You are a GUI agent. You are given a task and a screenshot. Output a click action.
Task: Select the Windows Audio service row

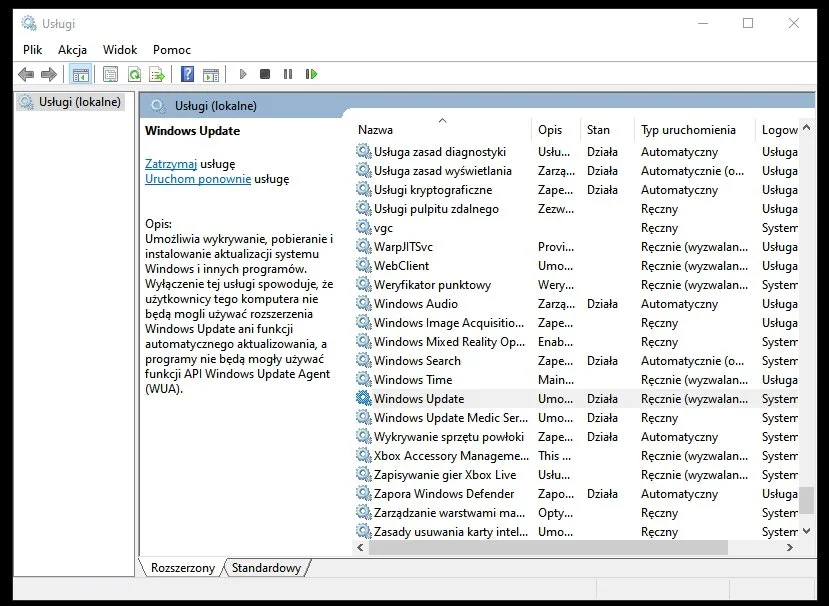(x=416, y=304)
